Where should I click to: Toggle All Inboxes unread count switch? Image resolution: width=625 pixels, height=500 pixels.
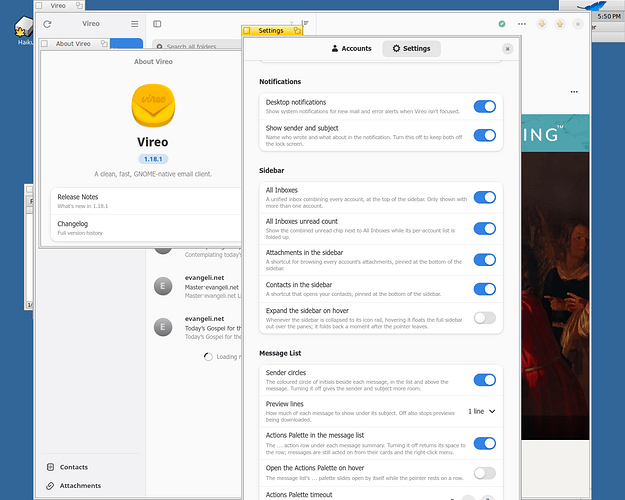[485, 228]
